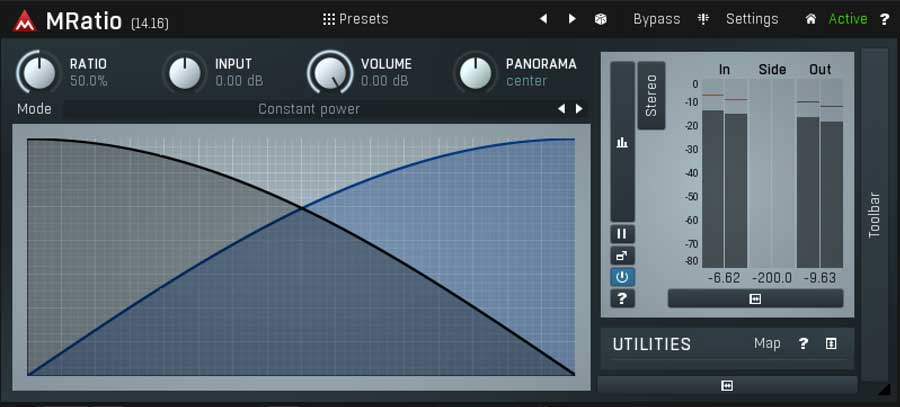The height and width of the screenshot is (407, 900).
Task: Click the Out level meter
Action: pos(820,173)
